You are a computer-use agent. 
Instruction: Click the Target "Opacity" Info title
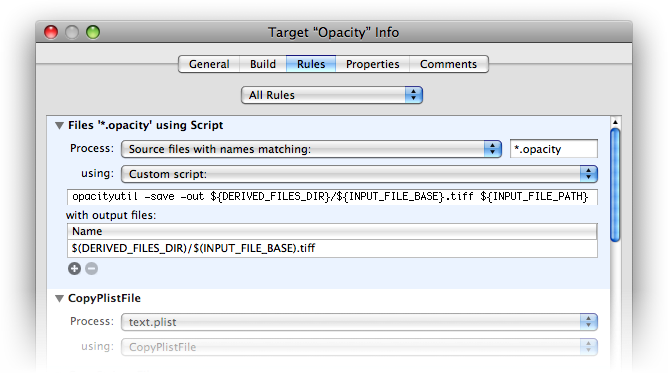(x=334, y=32)
